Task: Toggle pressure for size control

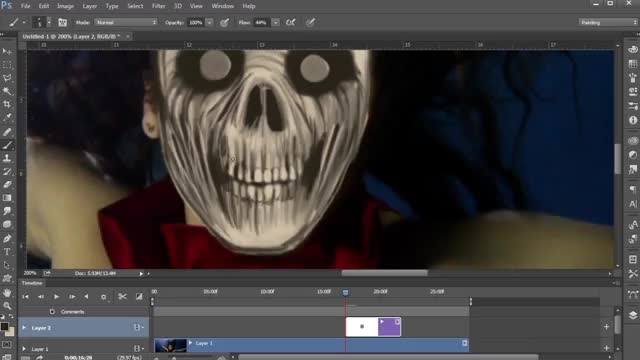Action: (x=310, y=22)
